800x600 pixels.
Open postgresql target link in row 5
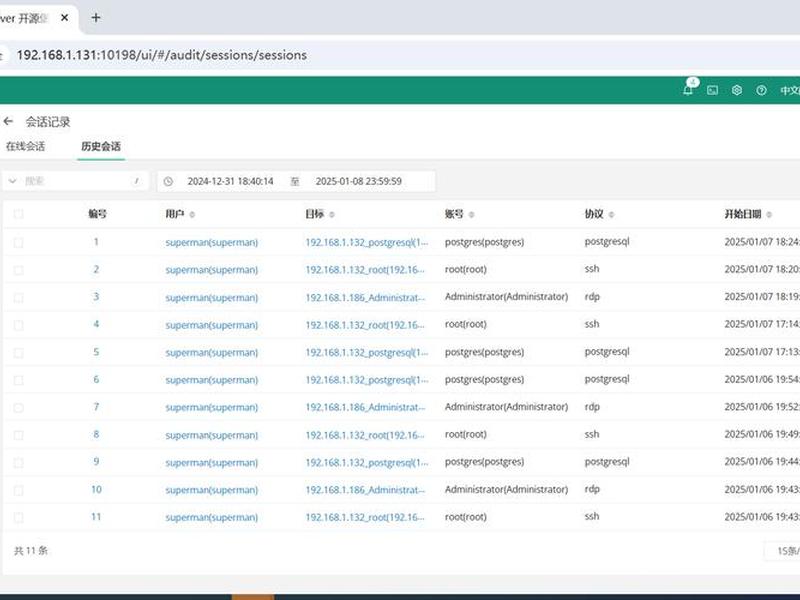tap(367, 353)
